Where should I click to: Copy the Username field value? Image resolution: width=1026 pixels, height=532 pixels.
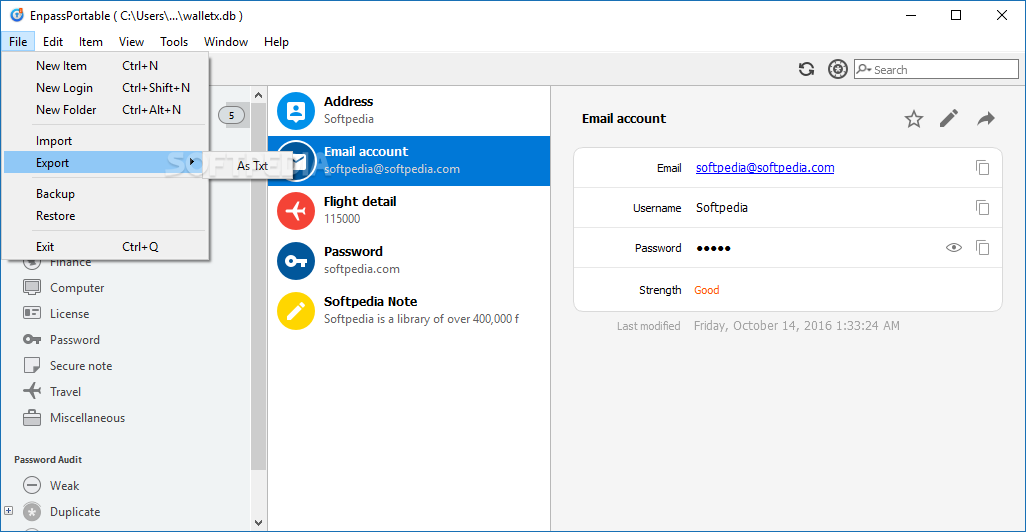(x=982, y=207)
